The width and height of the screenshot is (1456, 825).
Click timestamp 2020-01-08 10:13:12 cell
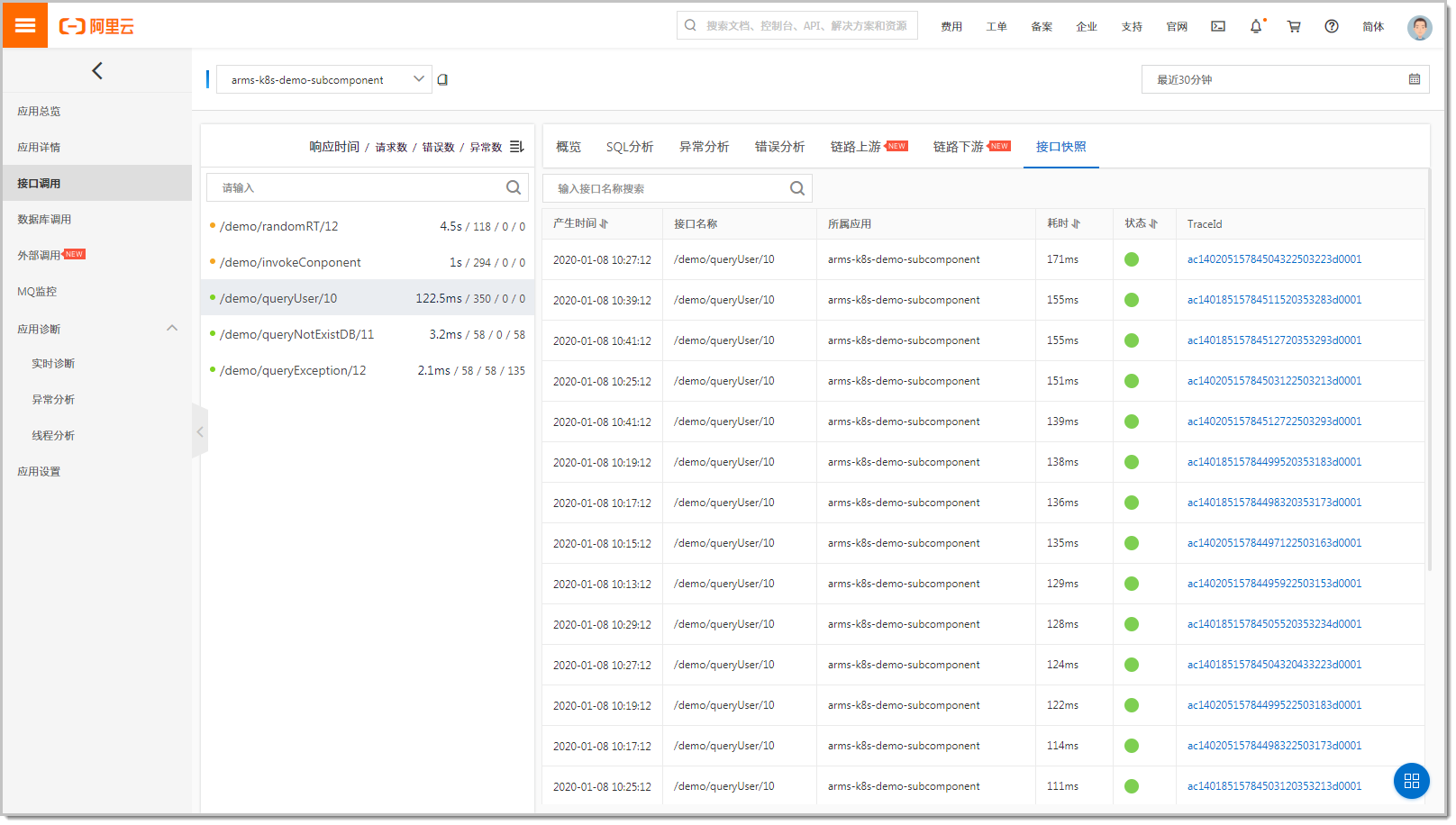click(x=602, y=584)
